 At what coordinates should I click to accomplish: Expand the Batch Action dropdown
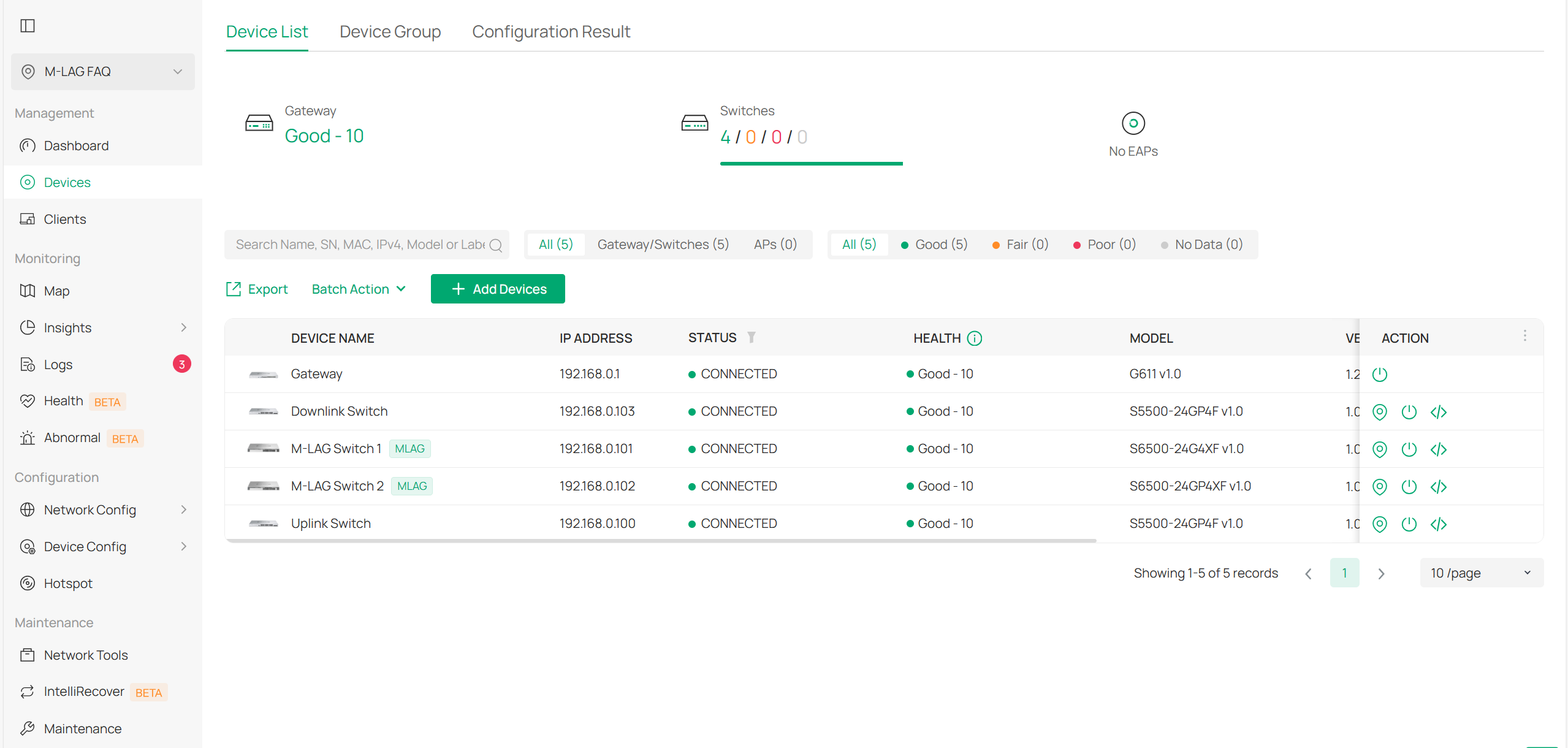point(359,289)
